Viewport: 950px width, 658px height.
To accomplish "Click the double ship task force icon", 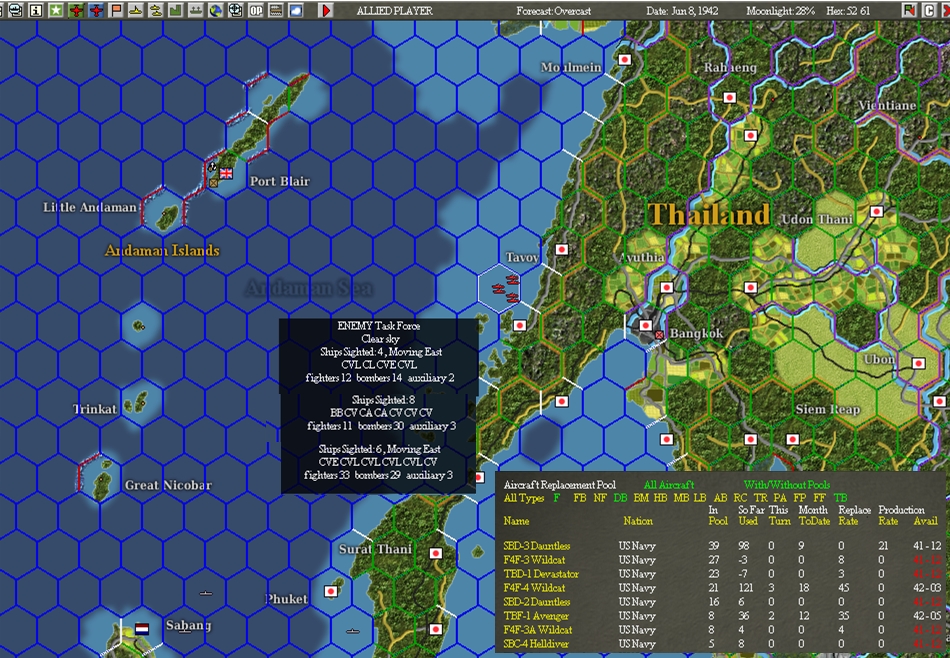I will (x=156, y=10).
